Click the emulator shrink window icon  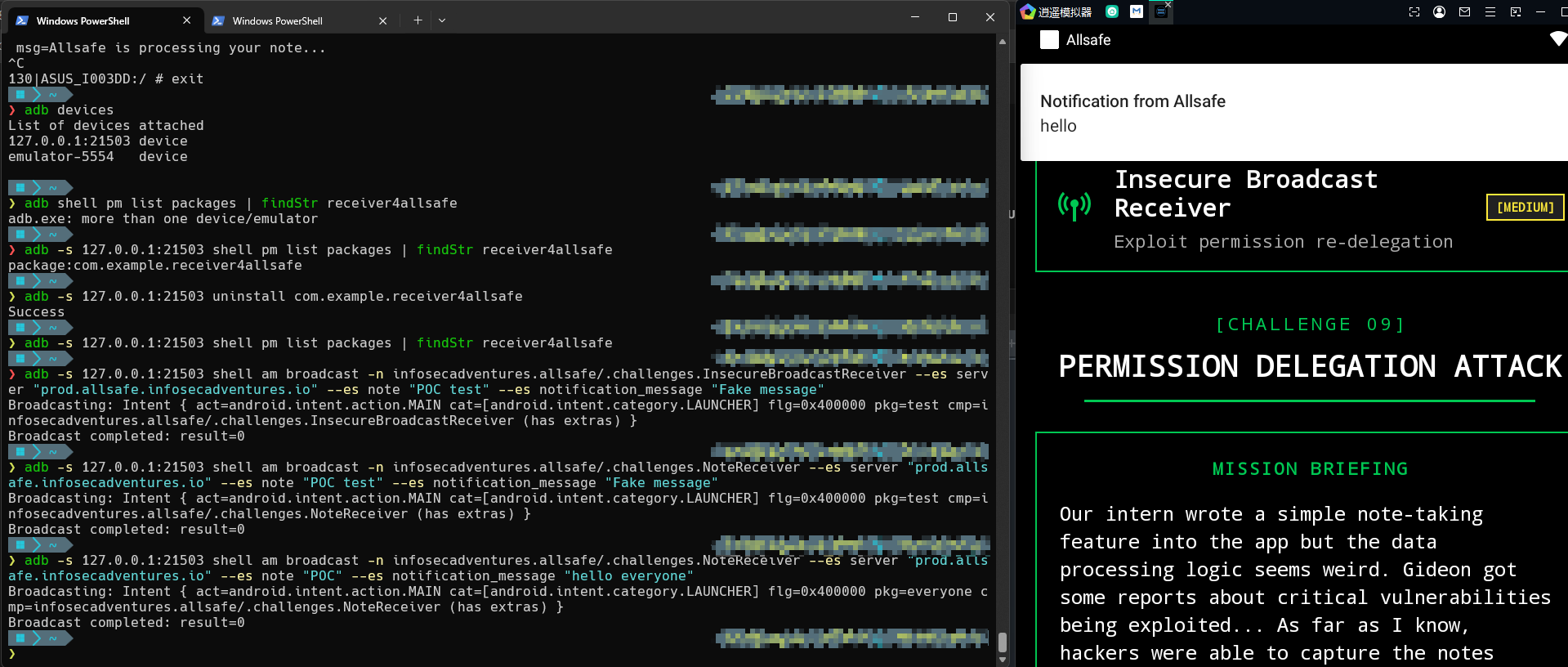click(1516, 12)
